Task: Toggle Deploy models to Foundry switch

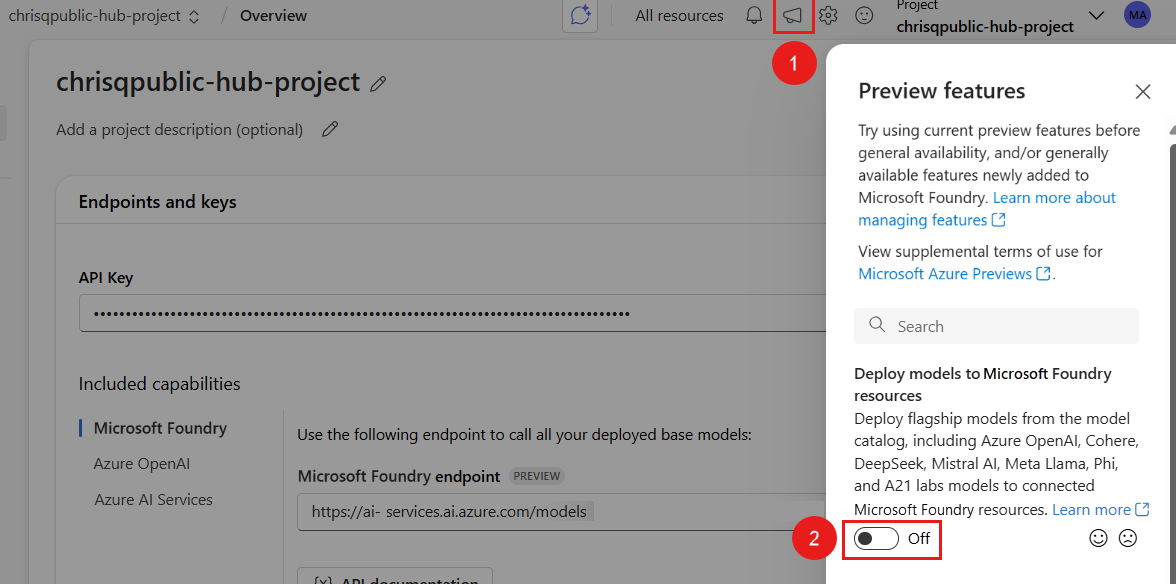Action: click(876, 538)
